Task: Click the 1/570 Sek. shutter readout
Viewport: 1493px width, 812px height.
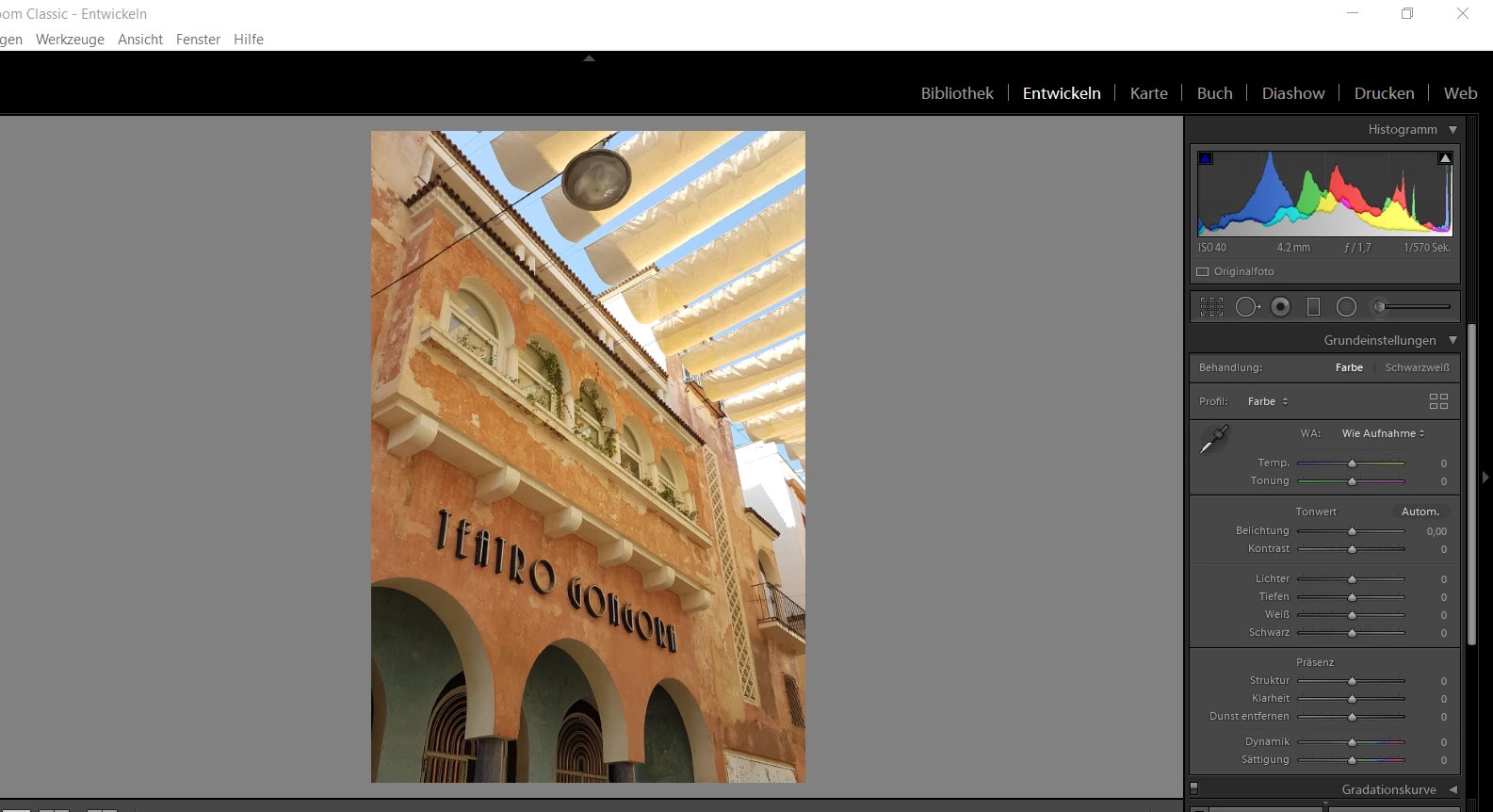Action: pos(1427,248)
